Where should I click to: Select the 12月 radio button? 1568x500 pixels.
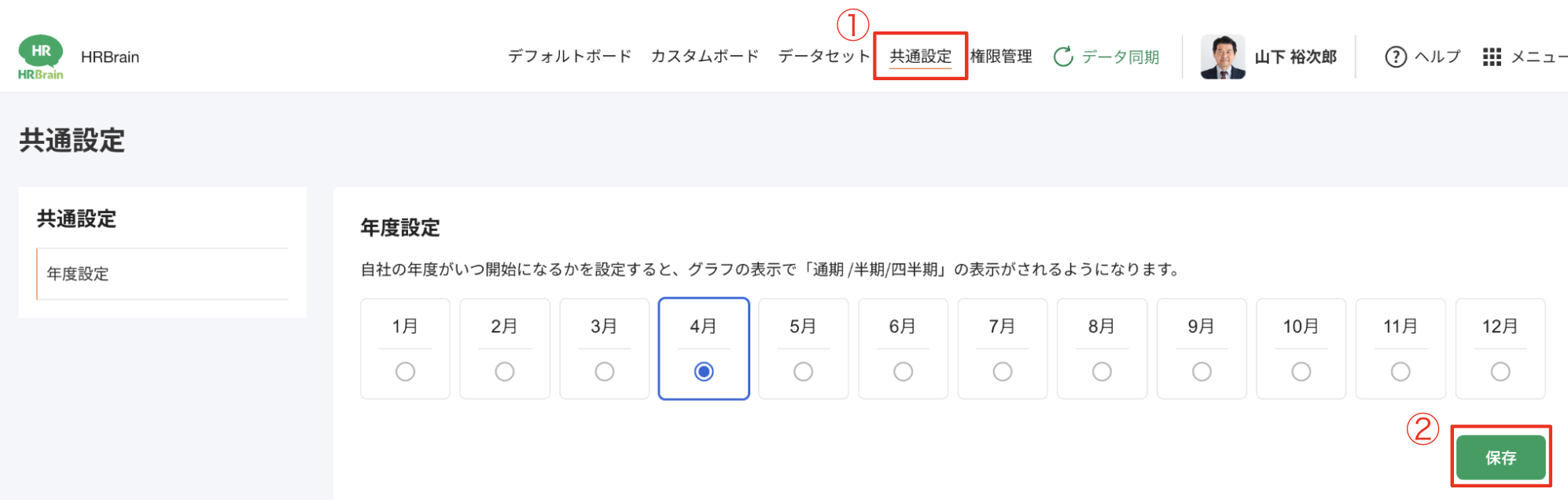(1500, 371)
